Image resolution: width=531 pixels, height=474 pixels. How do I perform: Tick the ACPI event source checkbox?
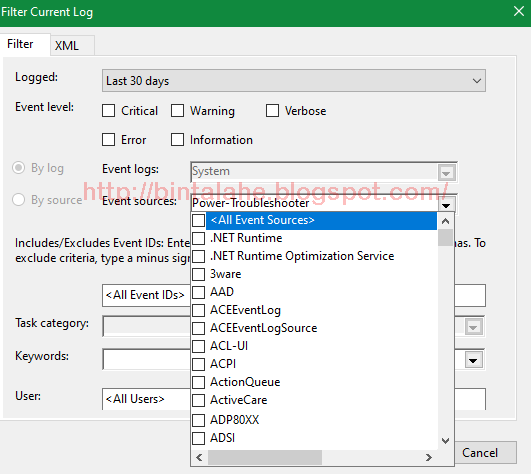(198, 364)
